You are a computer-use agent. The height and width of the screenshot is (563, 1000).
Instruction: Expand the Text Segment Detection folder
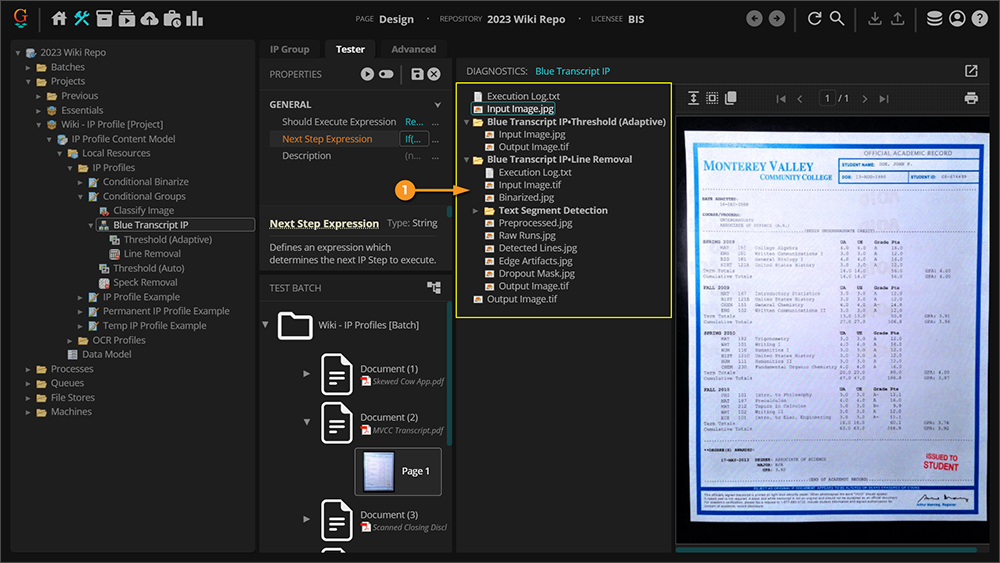coord(475,210)
